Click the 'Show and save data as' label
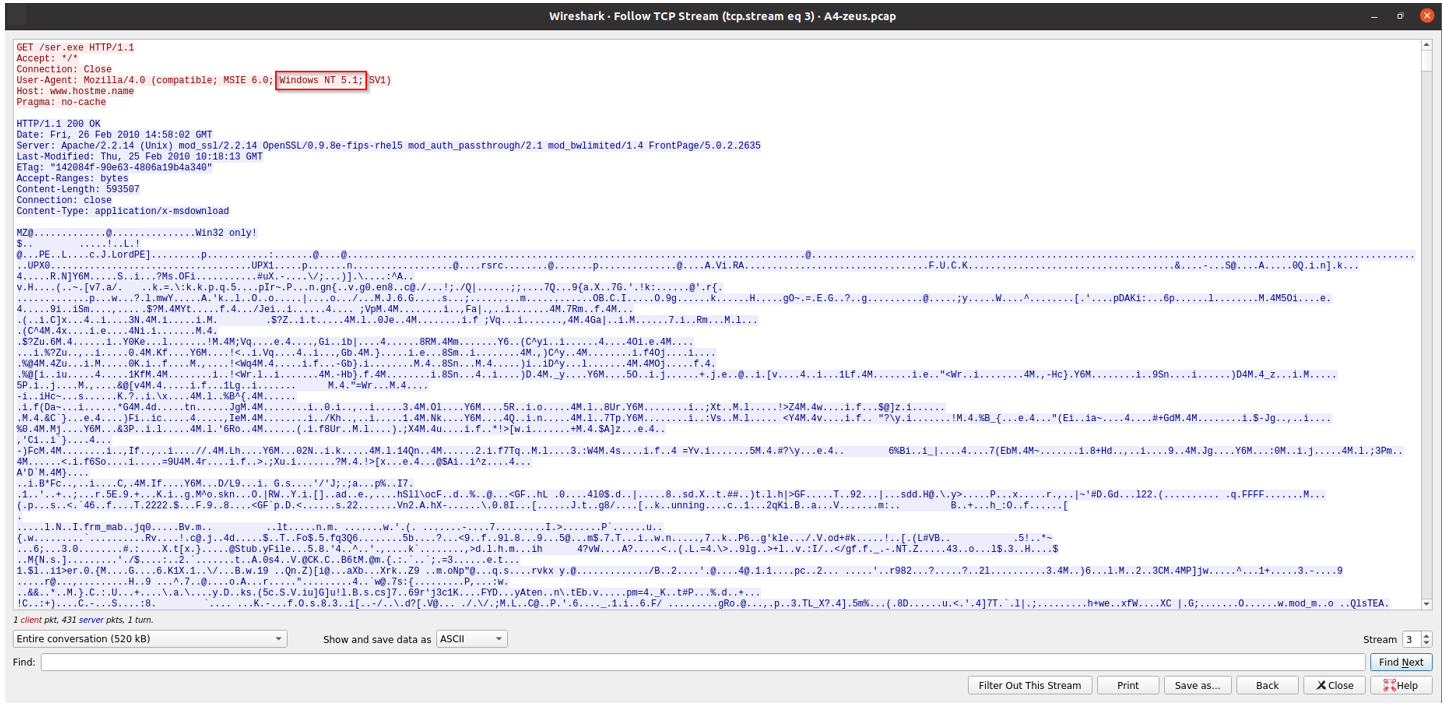The height and width of the screenshot is (709, 1443). click(x=379, y=639)
